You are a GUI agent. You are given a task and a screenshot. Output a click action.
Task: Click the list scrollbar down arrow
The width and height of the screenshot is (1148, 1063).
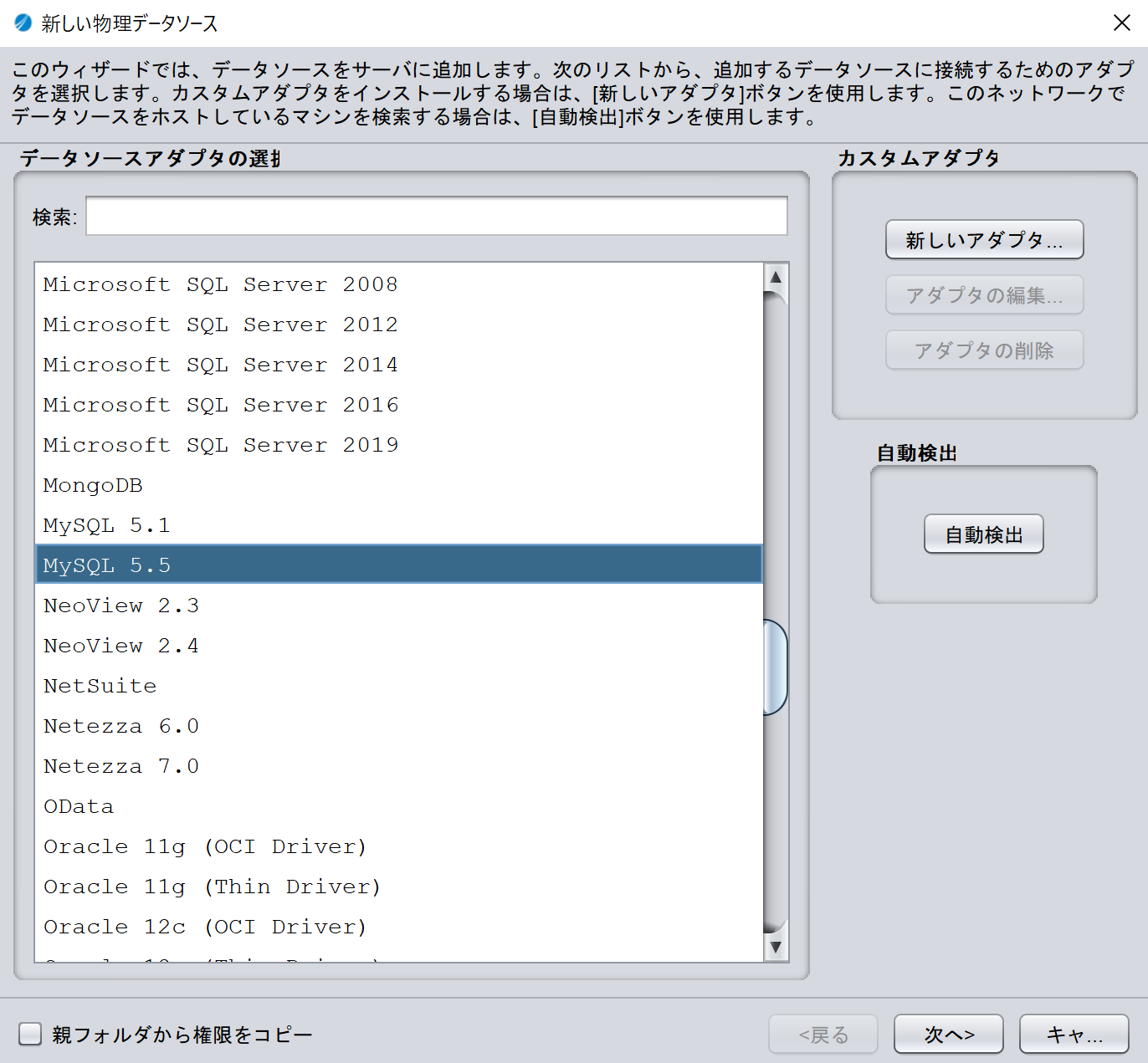776,948
